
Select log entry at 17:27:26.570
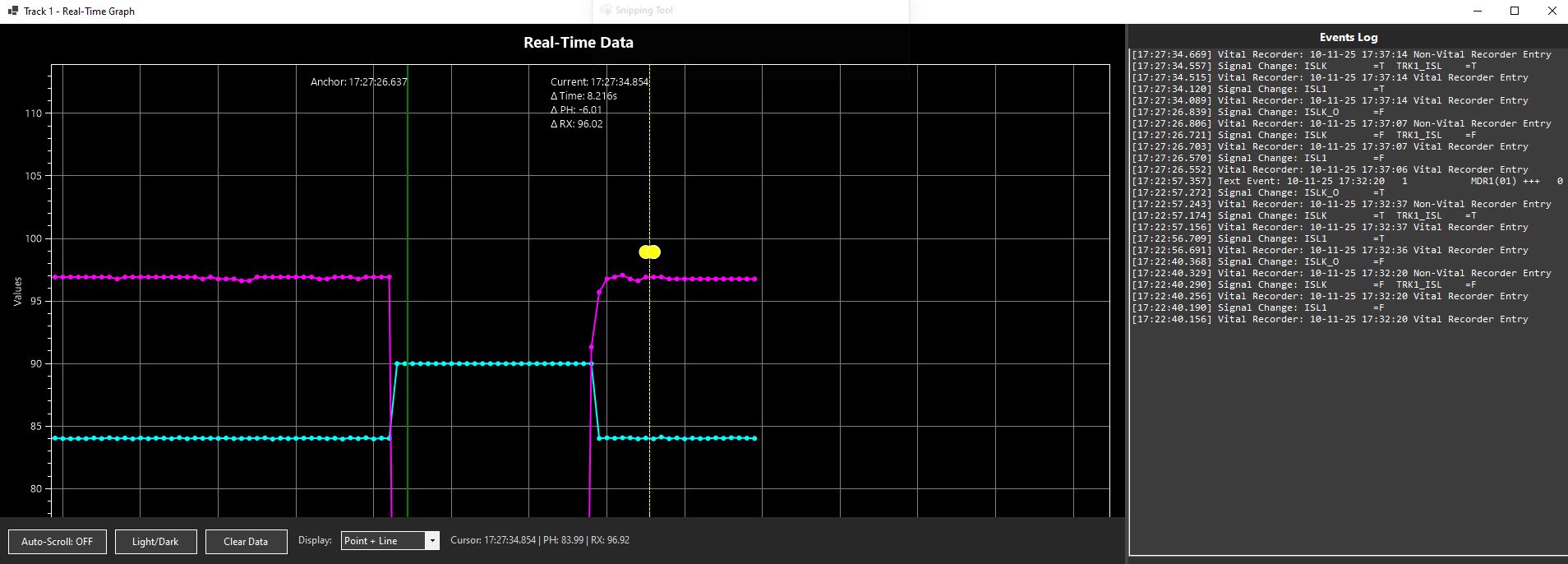pos(1258,158)
